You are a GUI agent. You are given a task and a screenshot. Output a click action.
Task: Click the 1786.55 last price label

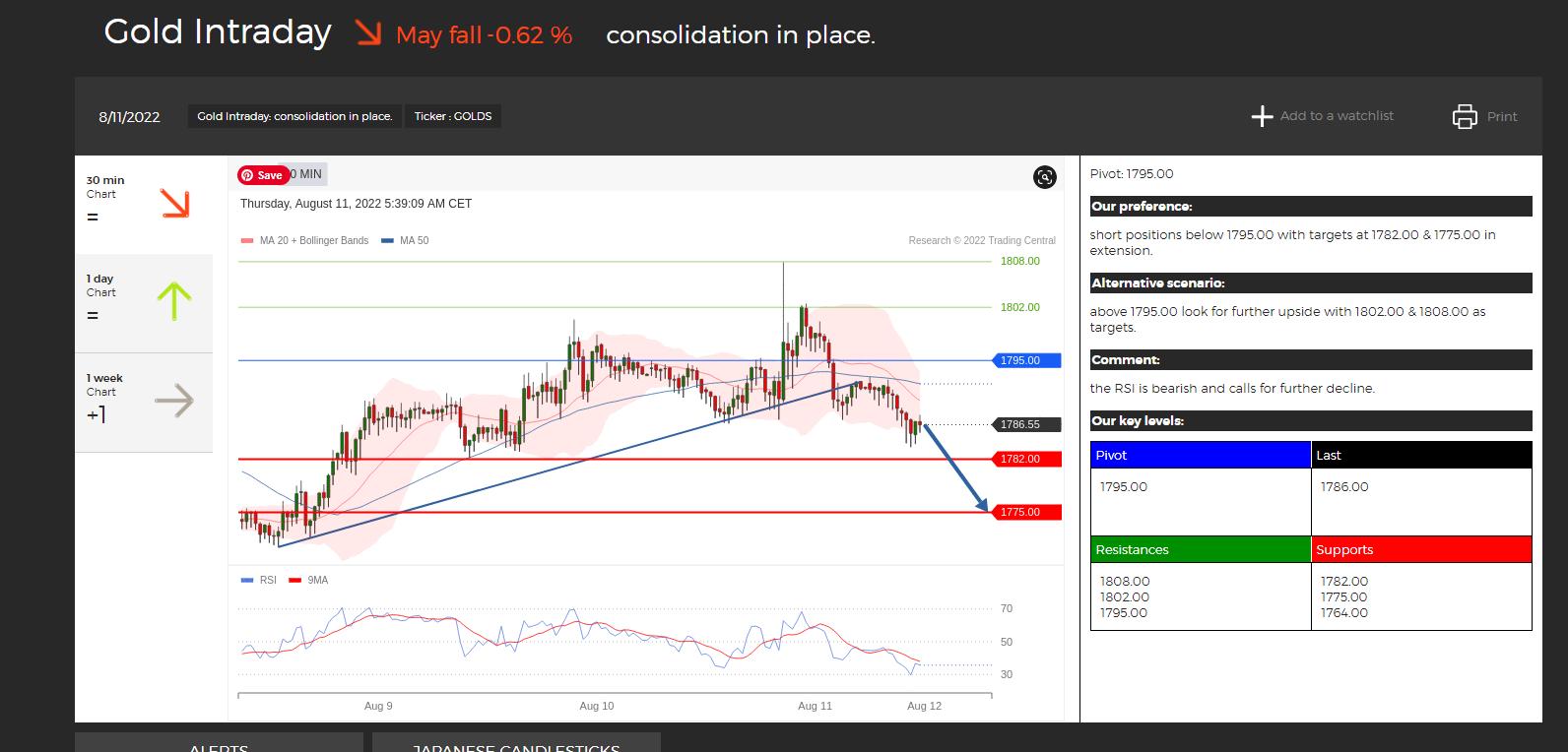click(x=1026, y=424)
